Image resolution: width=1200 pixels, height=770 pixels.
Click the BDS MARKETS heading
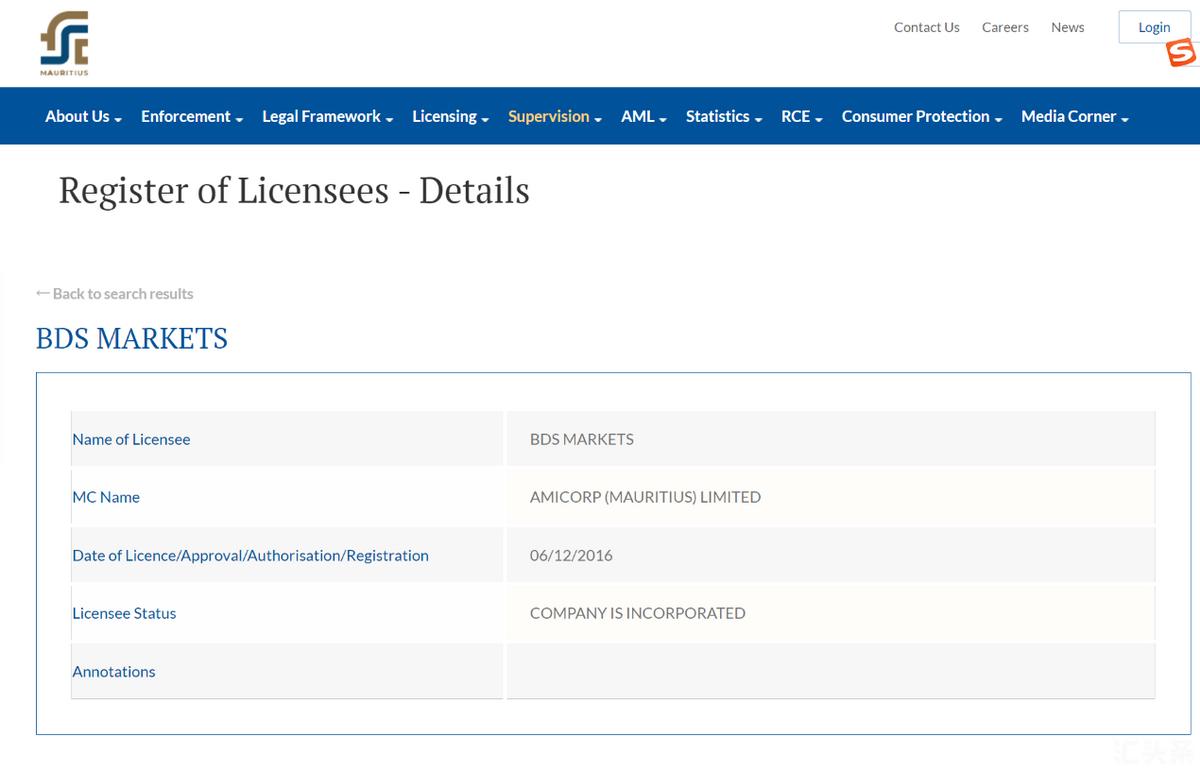(x=132, y=339)
